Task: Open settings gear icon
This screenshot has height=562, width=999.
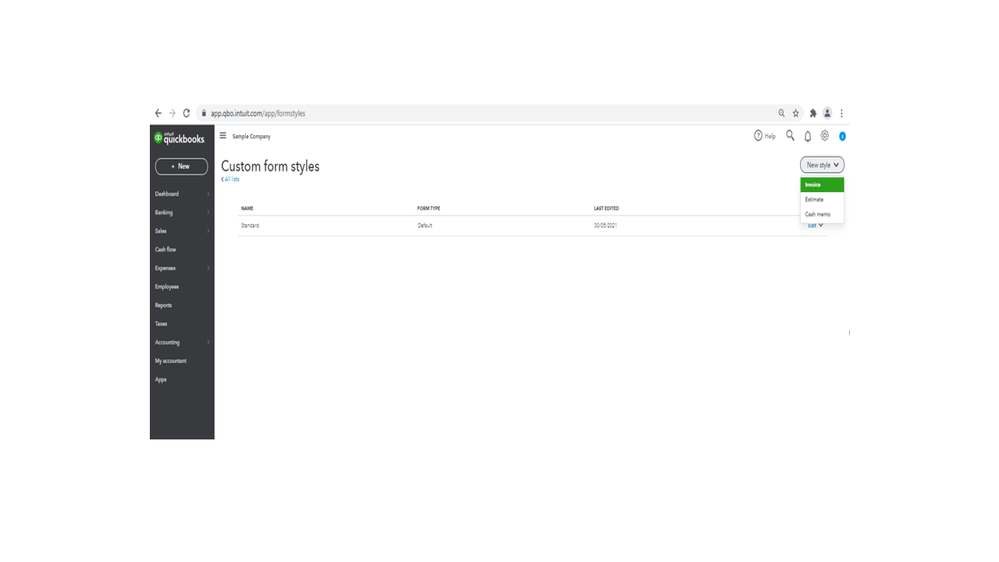Action: click(x=824, y=136)
